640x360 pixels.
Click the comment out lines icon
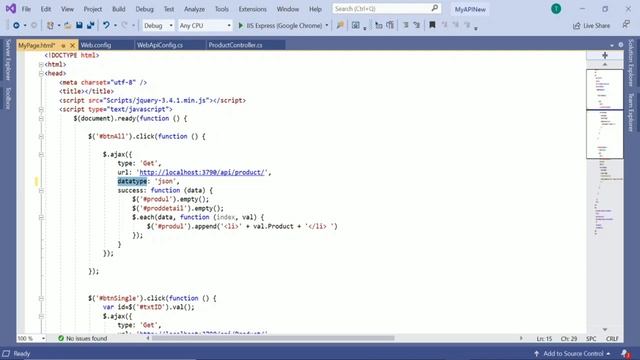coord(406,25)
